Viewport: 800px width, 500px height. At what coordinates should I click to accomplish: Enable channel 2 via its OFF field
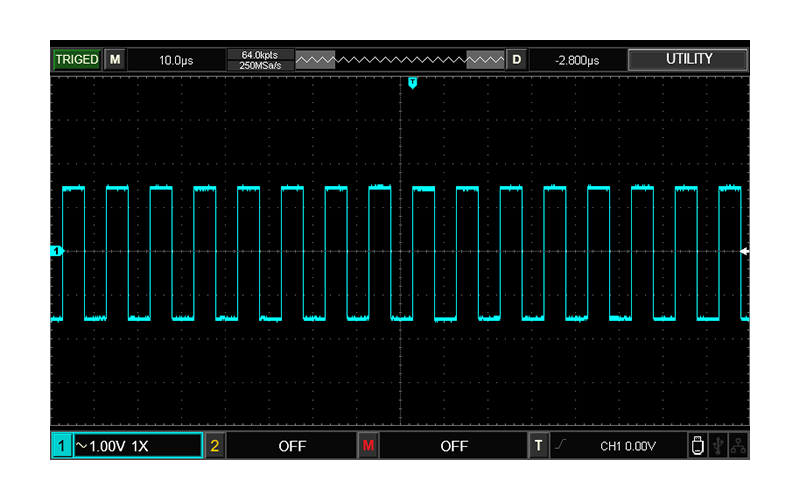coord(292,446)
